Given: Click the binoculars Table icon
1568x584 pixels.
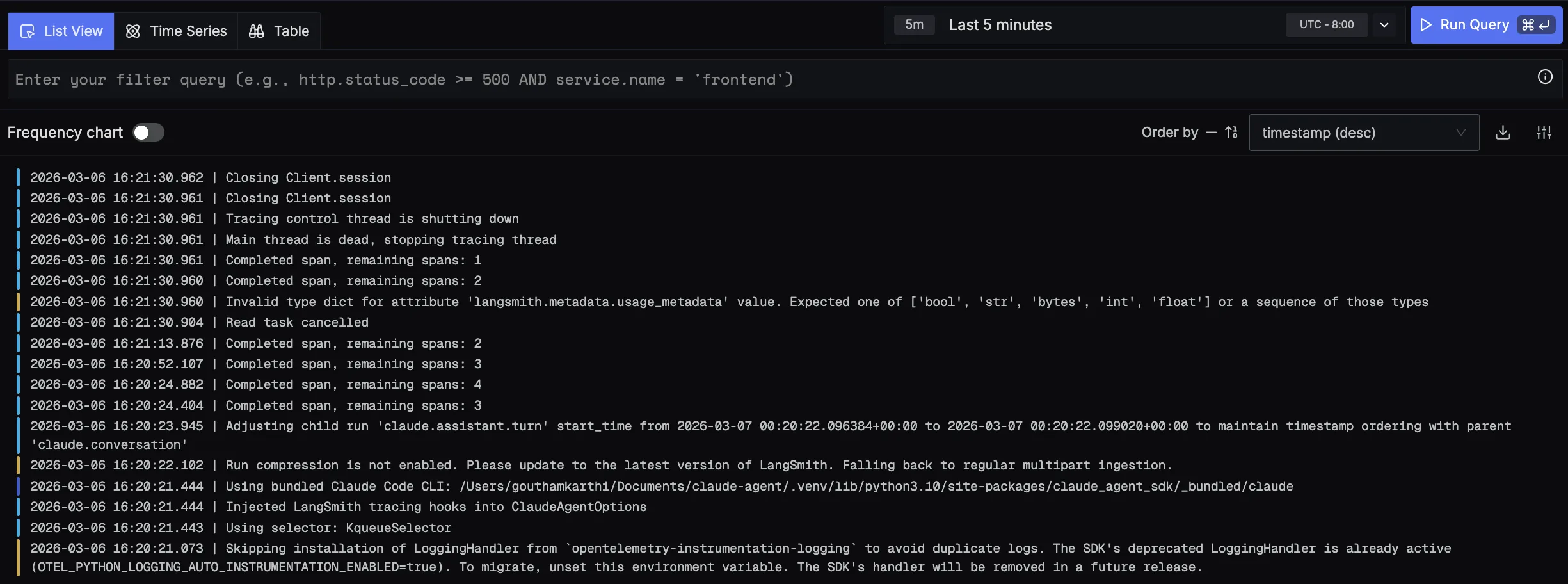Looking at the screenshot, I should point(256,31).
